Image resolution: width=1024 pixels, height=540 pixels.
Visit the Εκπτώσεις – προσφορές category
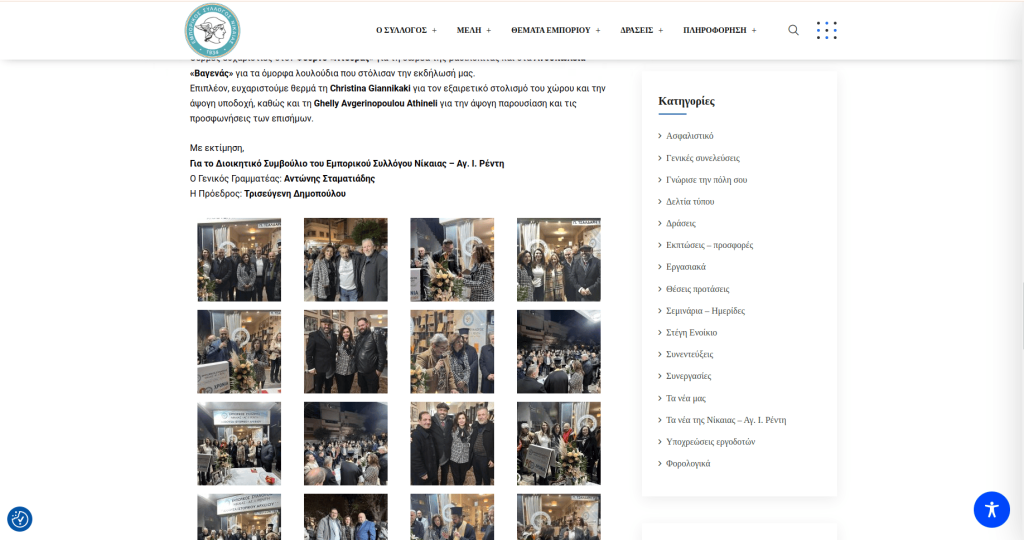pyautogui.click(x=709, y=245)
